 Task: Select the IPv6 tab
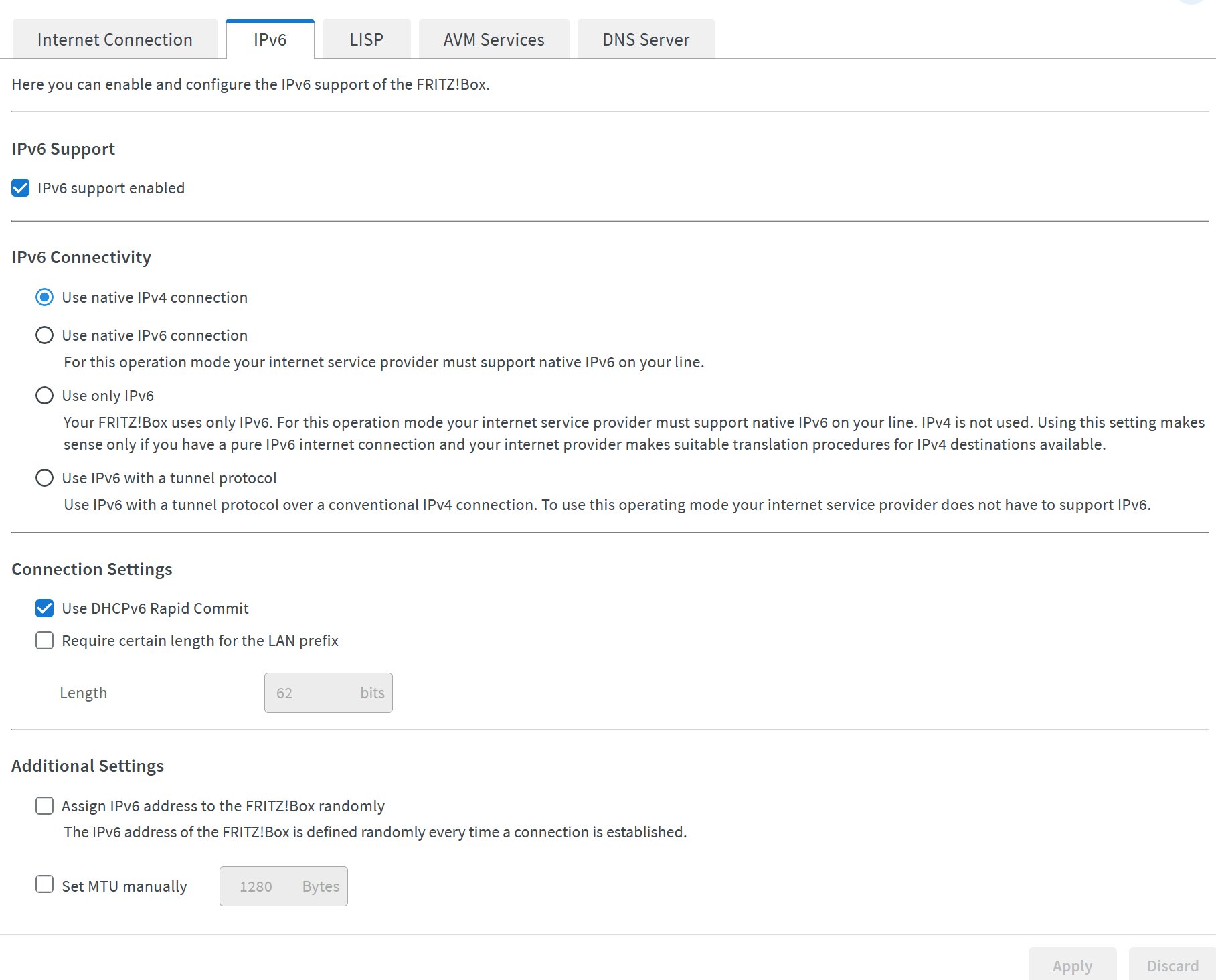coord(270,39)
